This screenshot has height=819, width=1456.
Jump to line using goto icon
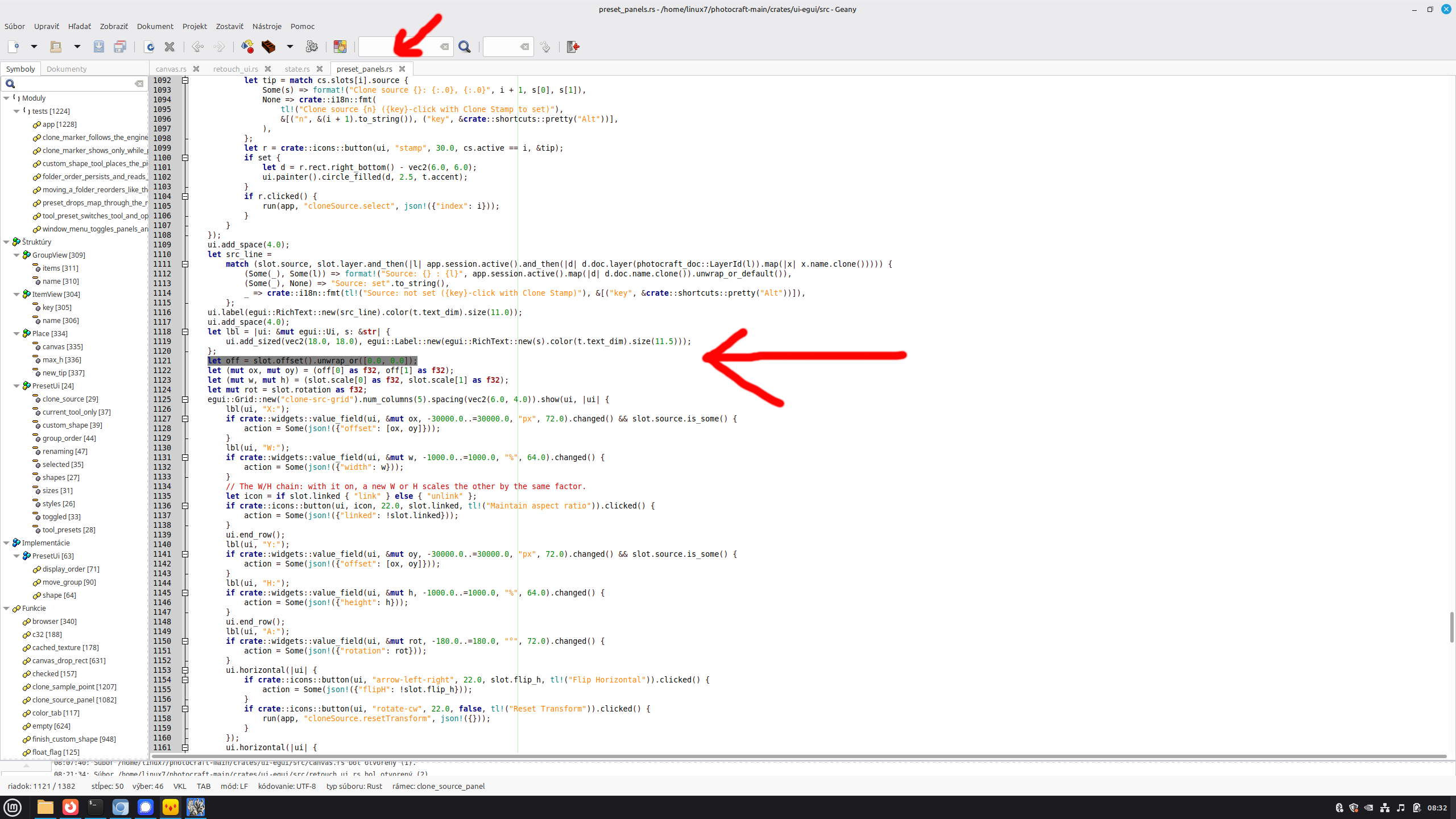(x=545, y=47)
